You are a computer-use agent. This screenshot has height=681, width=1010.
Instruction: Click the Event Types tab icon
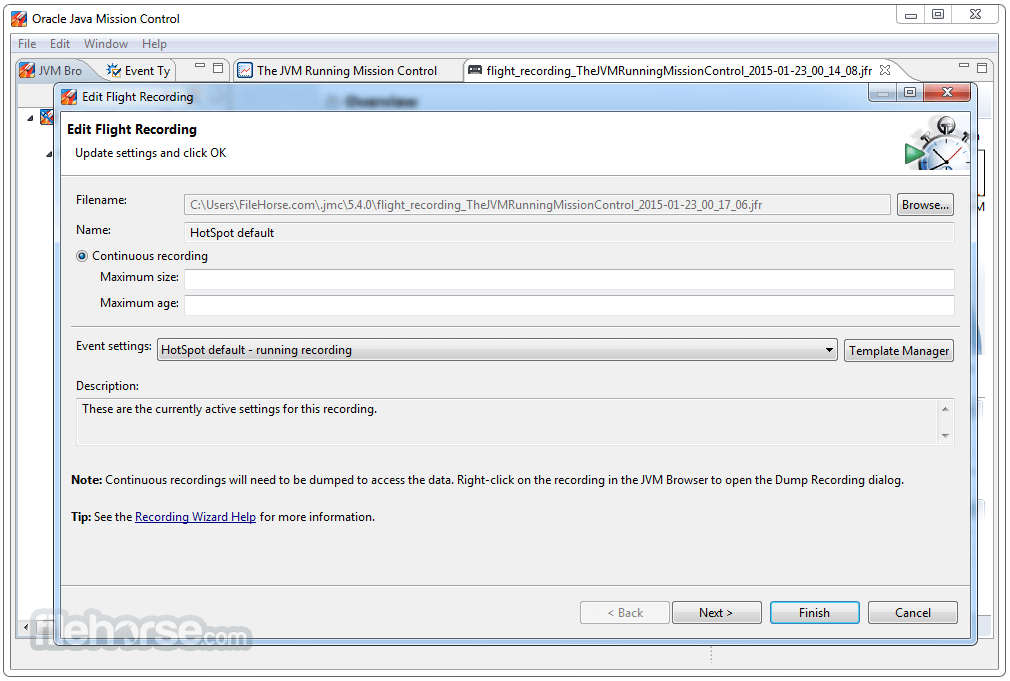(114, 71)
